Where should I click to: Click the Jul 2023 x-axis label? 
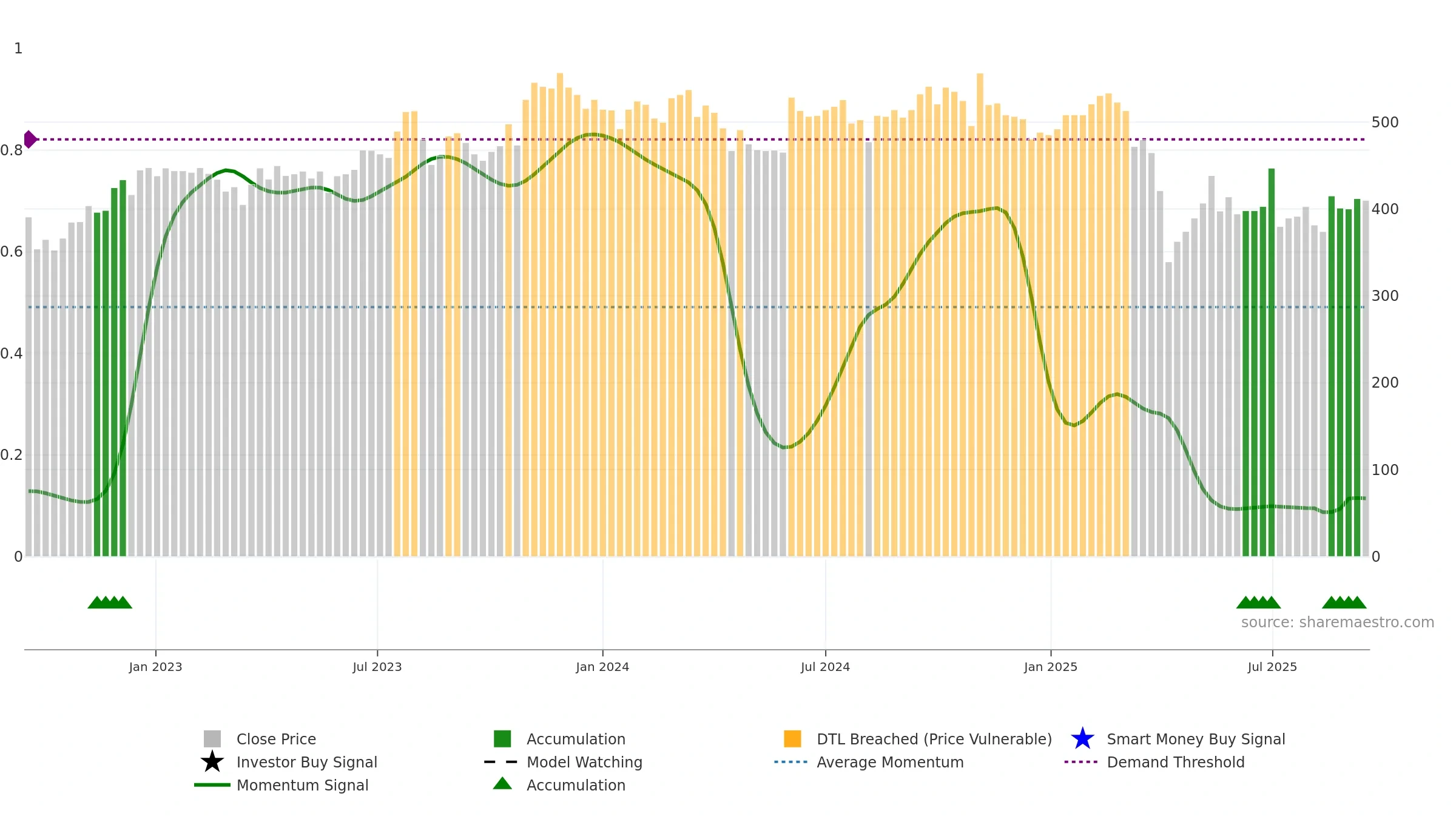pos(377,667)
